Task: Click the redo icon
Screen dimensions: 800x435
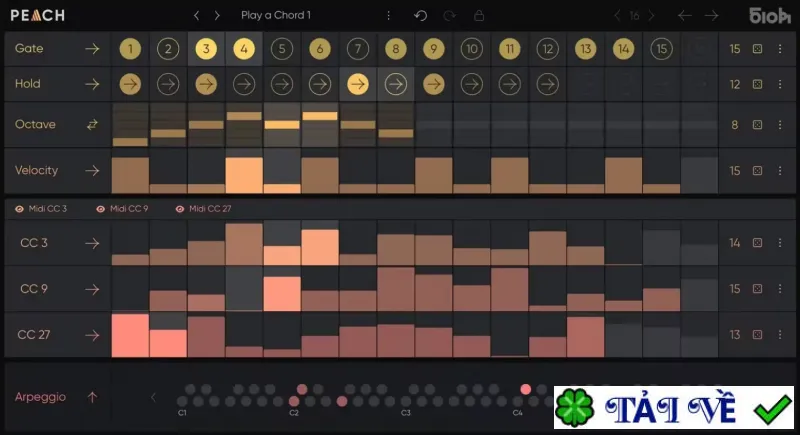Action: coord(449,15)
